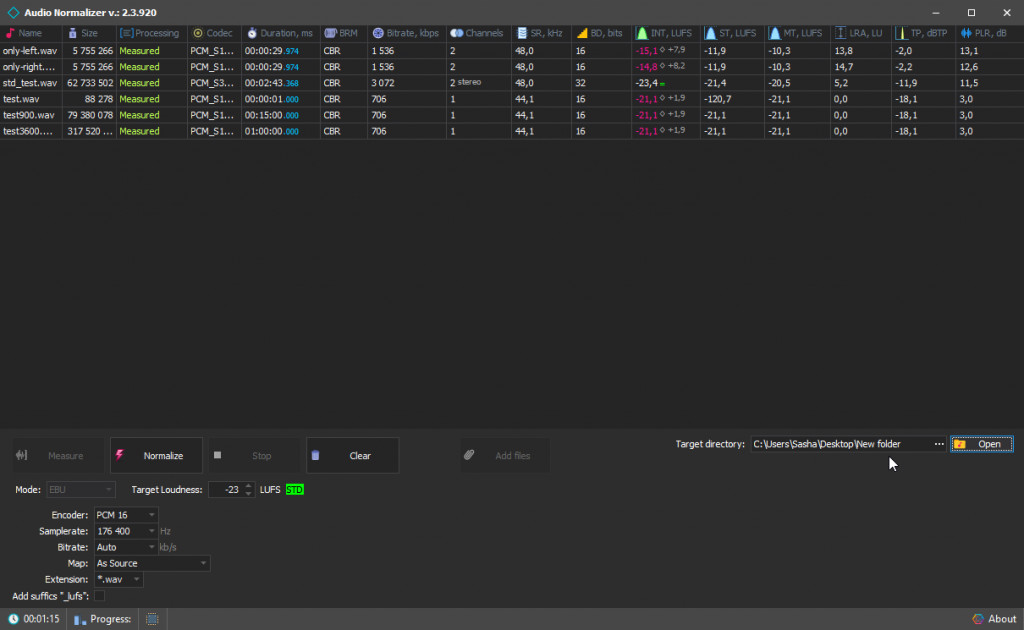The height and width of the screenshot is (630, 1024).
Task: Click the PLR dB column icon
Action: tap(967, 33)
